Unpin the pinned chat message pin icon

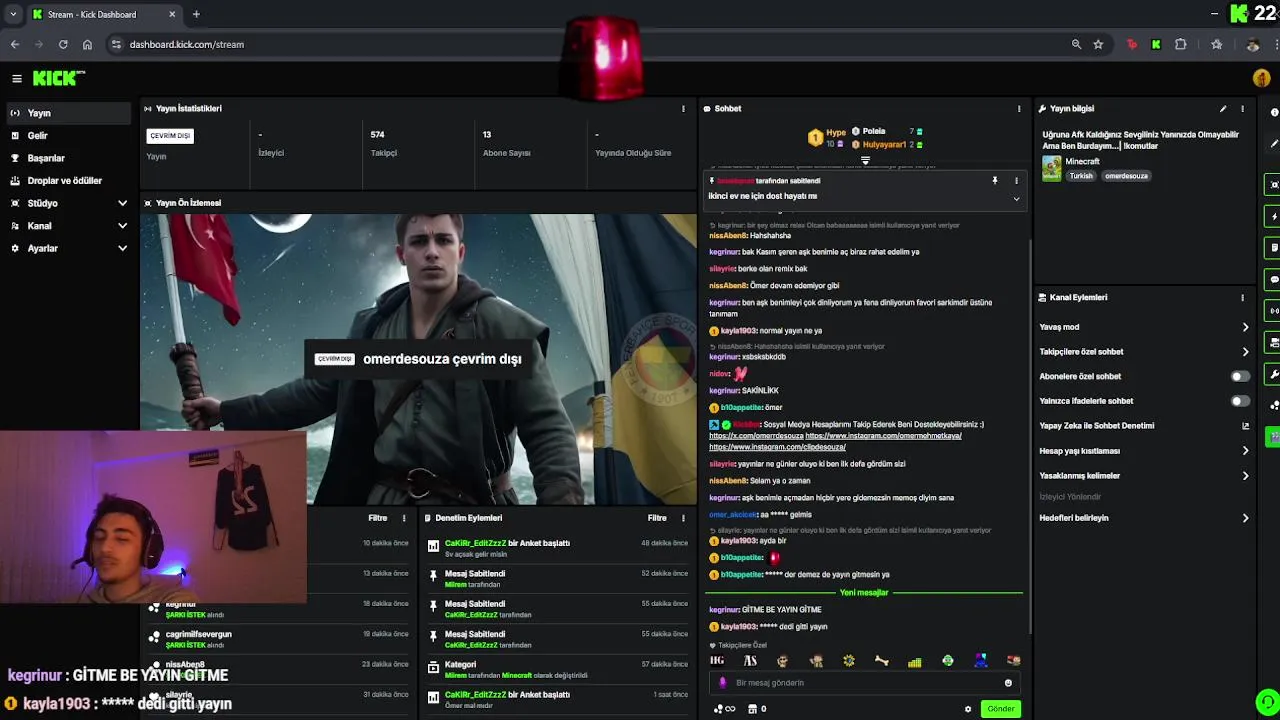click(x=994, y=181)
